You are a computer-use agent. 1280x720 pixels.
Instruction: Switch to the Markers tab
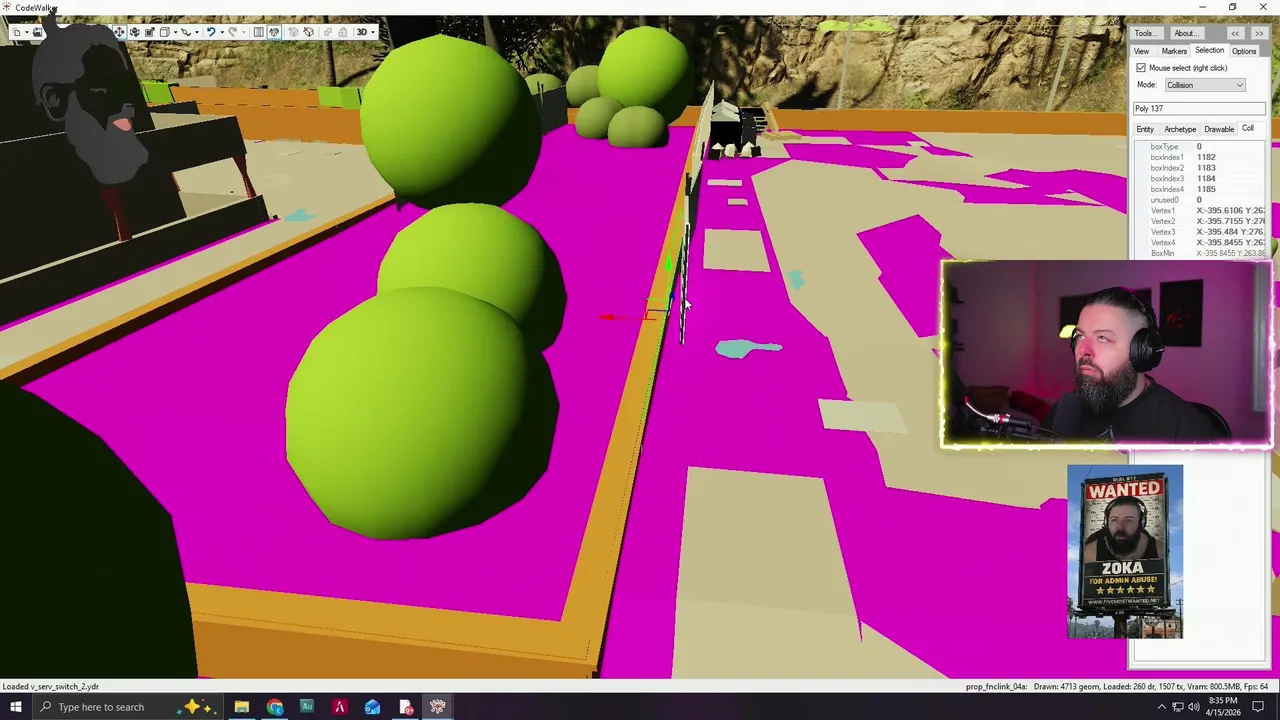tap(1174, 51)
